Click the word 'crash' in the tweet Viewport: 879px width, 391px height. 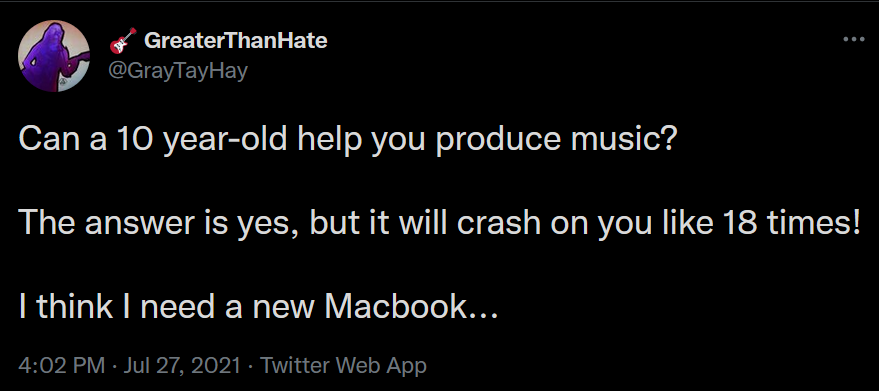pos(499,223)
